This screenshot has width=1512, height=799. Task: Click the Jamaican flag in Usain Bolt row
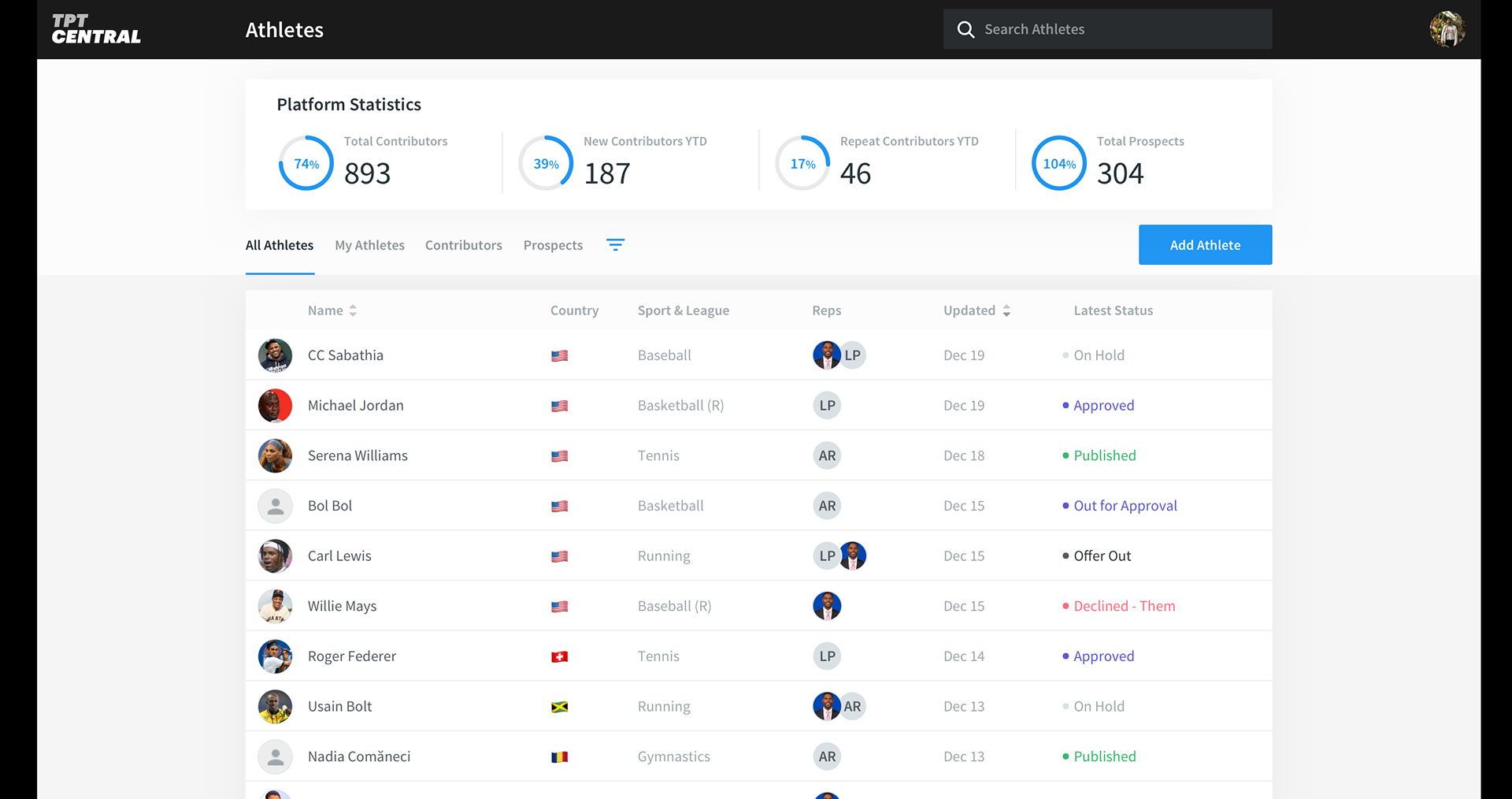tap(559, 707)
